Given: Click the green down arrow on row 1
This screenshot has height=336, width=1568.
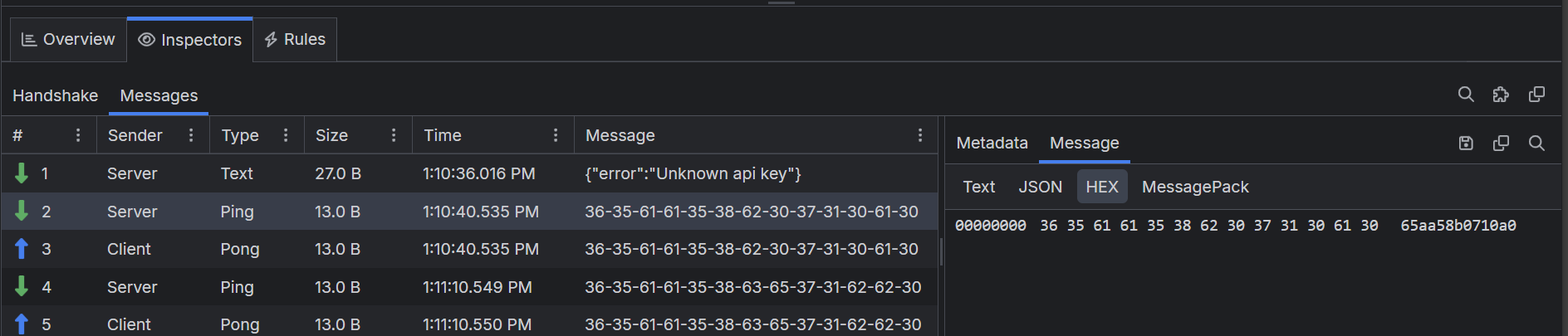Looking at the screenshot, I should tap(22, 173).
